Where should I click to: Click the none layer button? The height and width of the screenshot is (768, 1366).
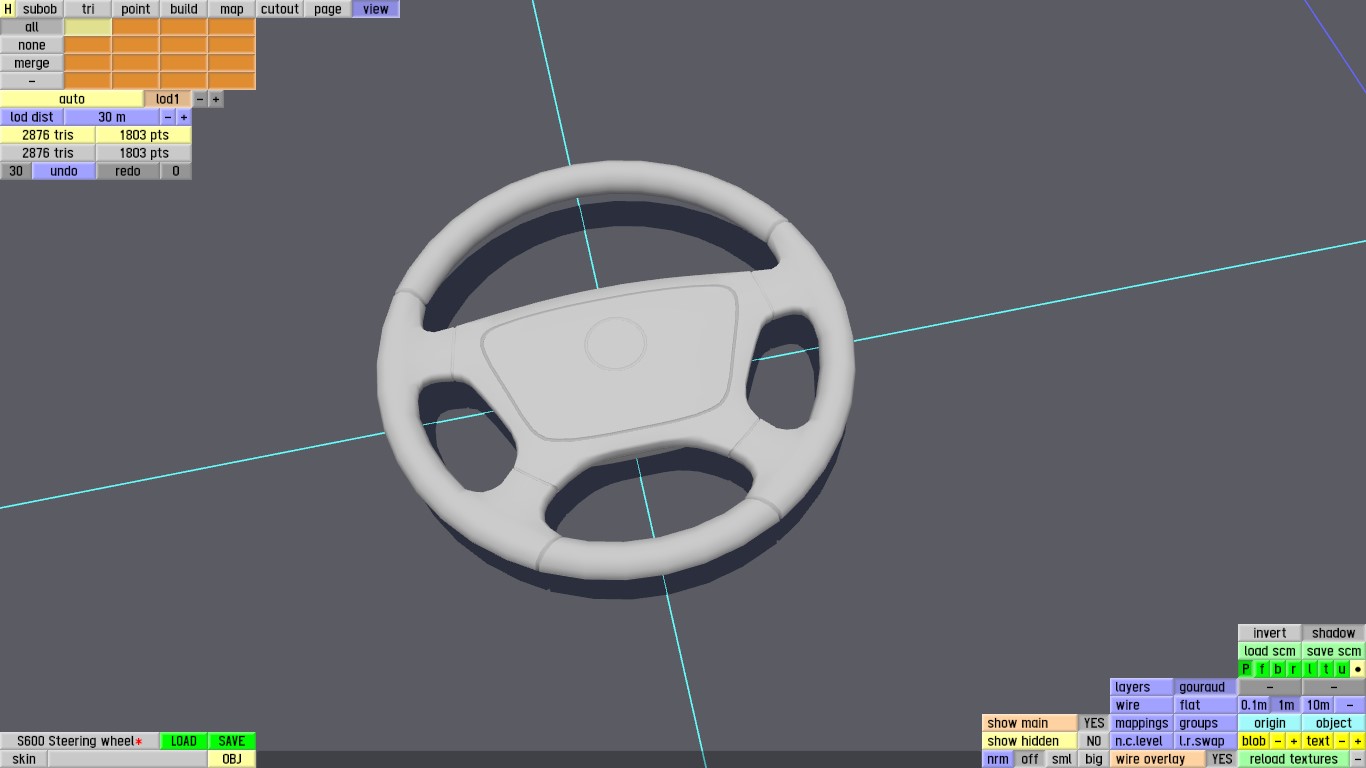(x=32, y=45)
